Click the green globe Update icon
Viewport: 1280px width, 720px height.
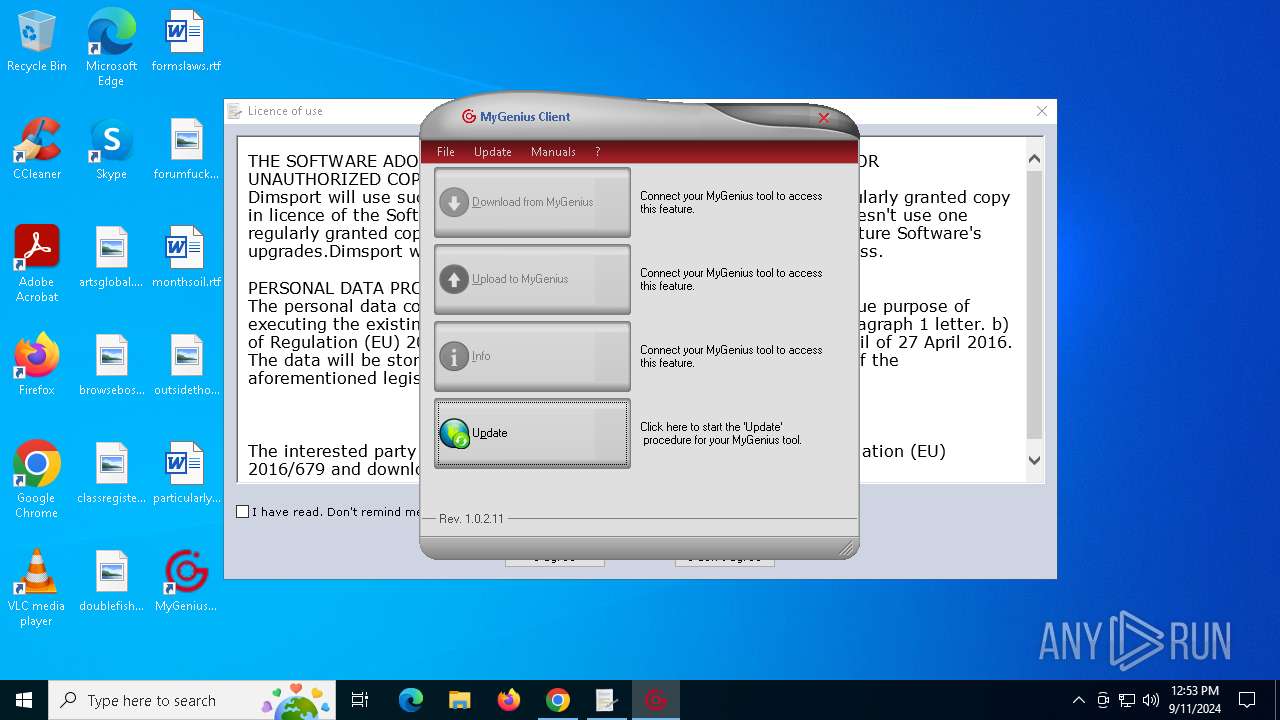coord(455,434)
